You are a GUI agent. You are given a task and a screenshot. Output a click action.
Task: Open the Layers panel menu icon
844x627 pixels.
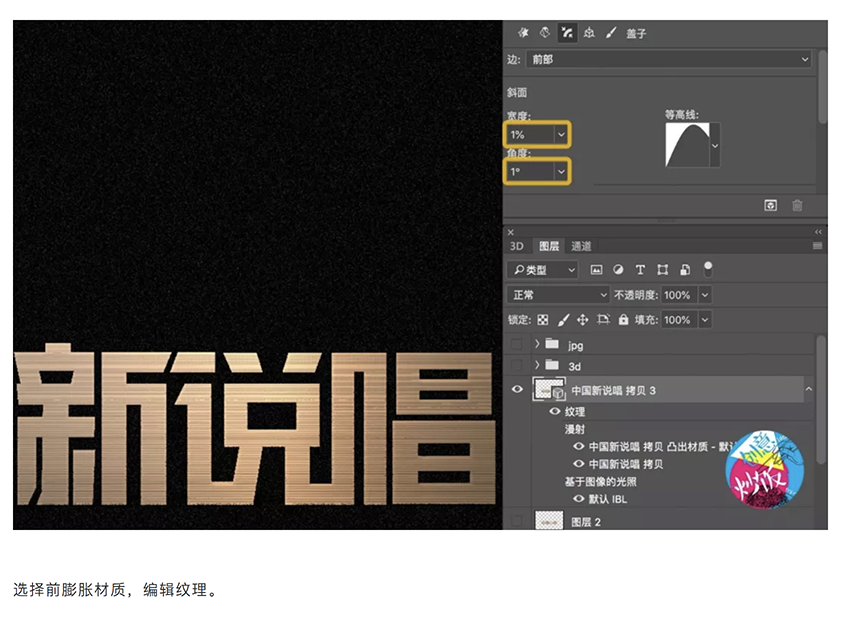point(817,246)
